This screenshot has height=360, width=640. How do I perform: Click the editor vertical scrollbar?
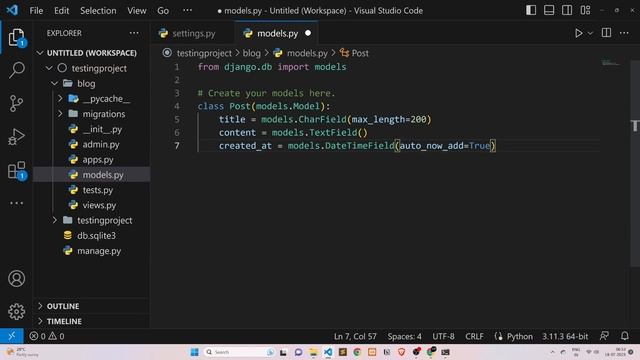point(635,163)
